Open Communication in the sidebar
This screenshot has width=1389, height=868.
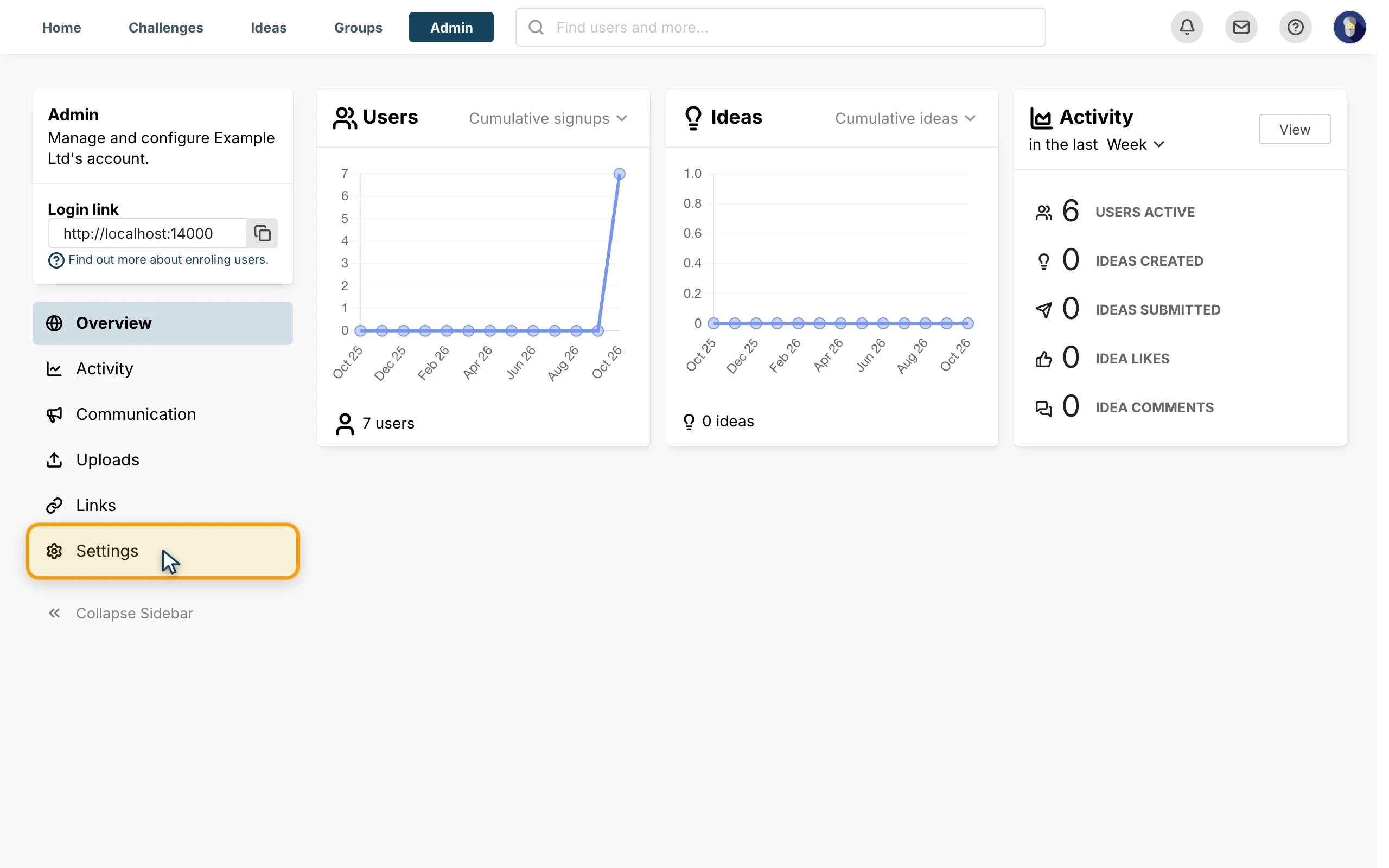pyautogui.click(x=162, y=414)
